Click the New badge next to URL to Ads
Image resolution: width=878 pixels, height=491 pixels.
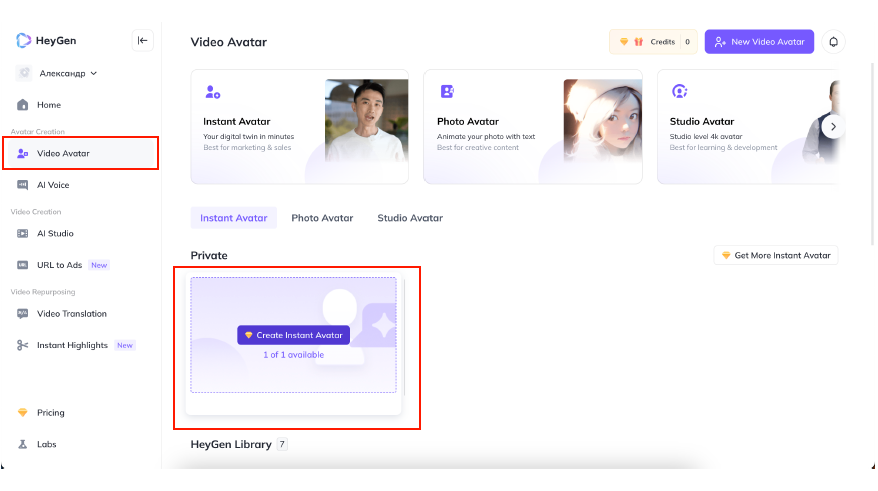99,265
